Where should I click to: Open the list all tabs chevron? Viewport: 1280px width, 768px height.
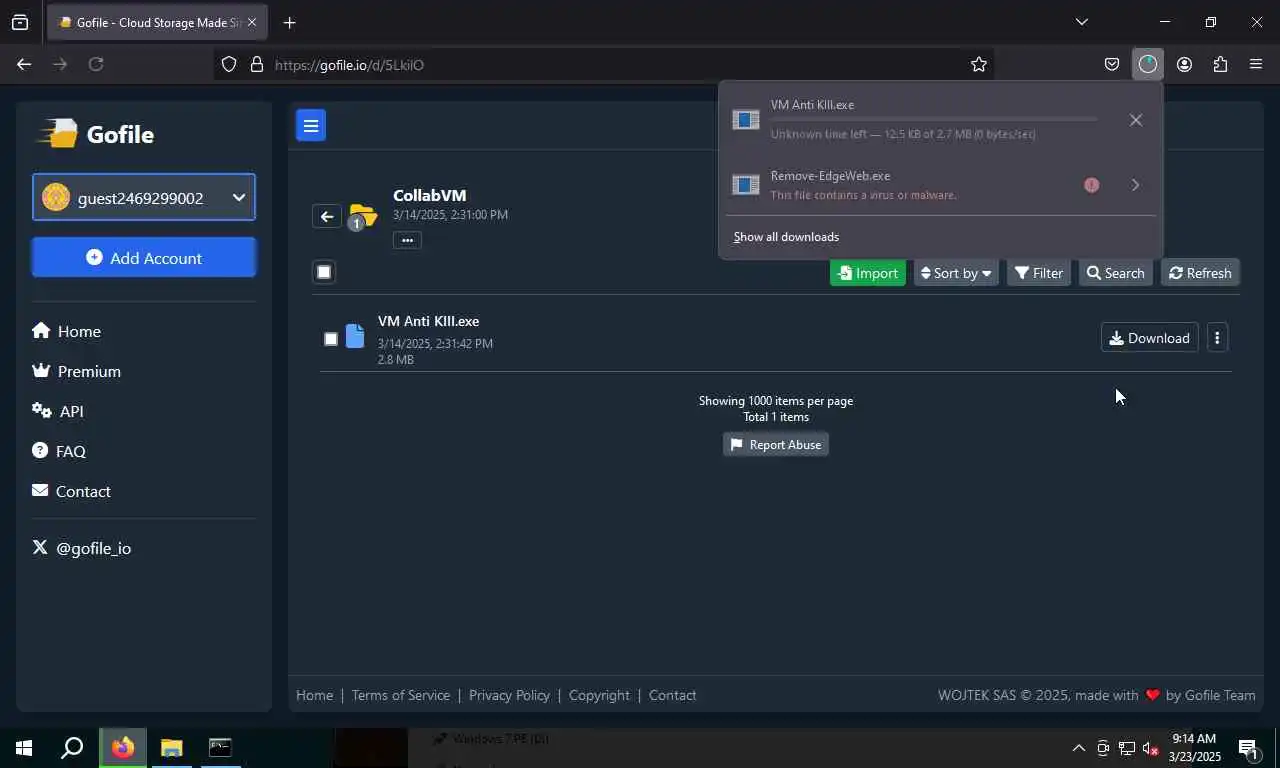click(1081, 22)
